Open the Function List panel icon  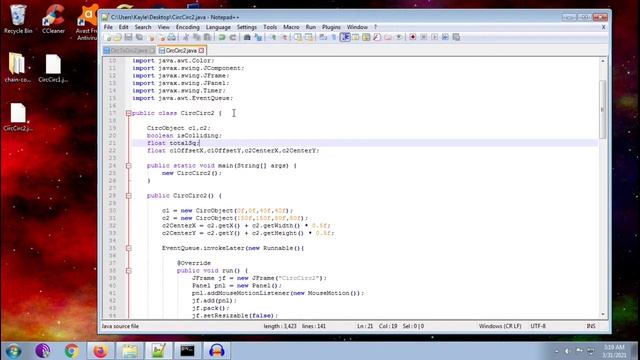377,38
